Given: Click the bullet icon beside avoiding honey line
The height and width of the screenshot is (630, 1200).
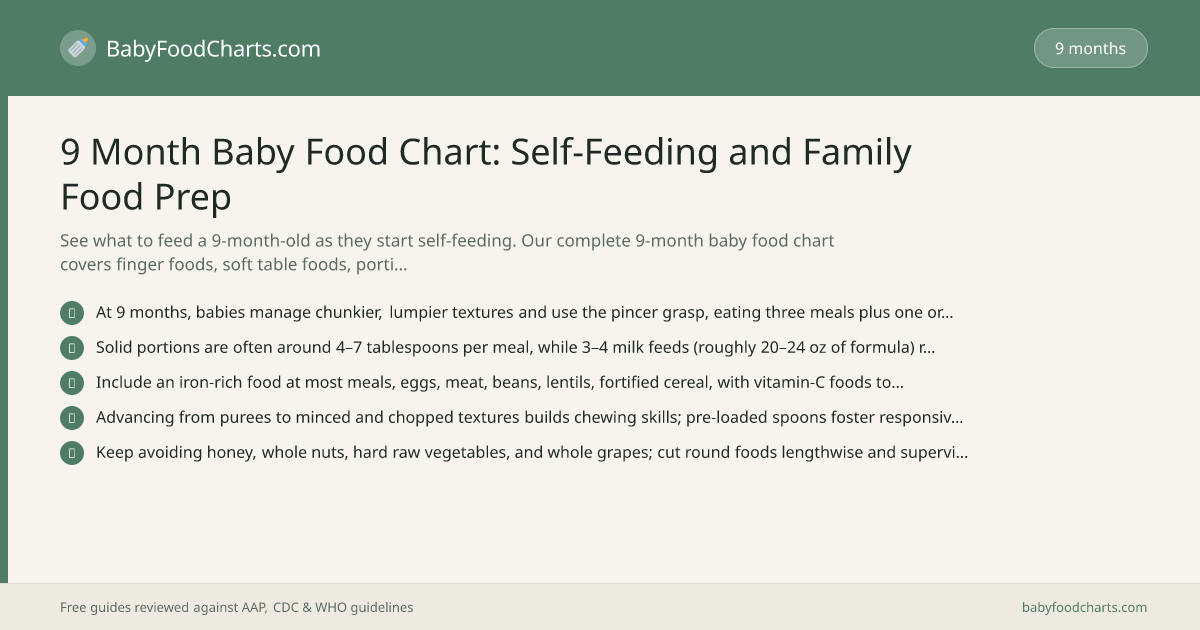Looking at the screenshot, I should tap(72, 453).
